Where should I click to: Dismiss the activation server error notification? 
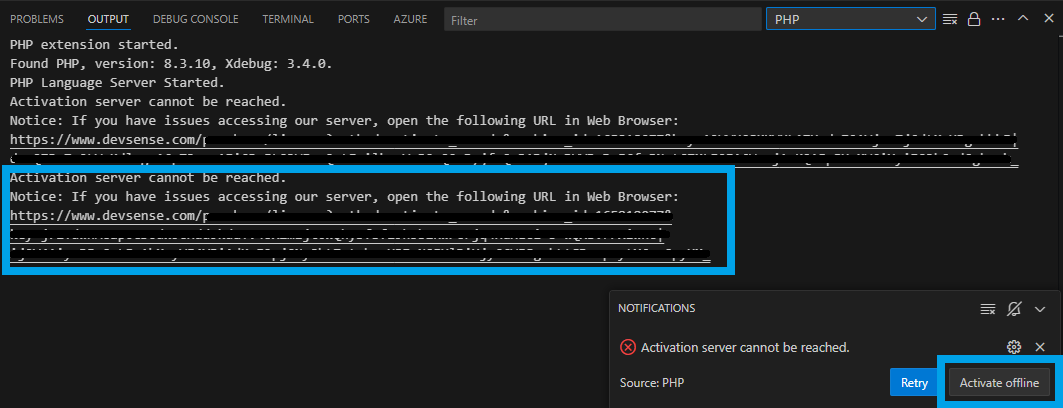tap(1040, 347)
